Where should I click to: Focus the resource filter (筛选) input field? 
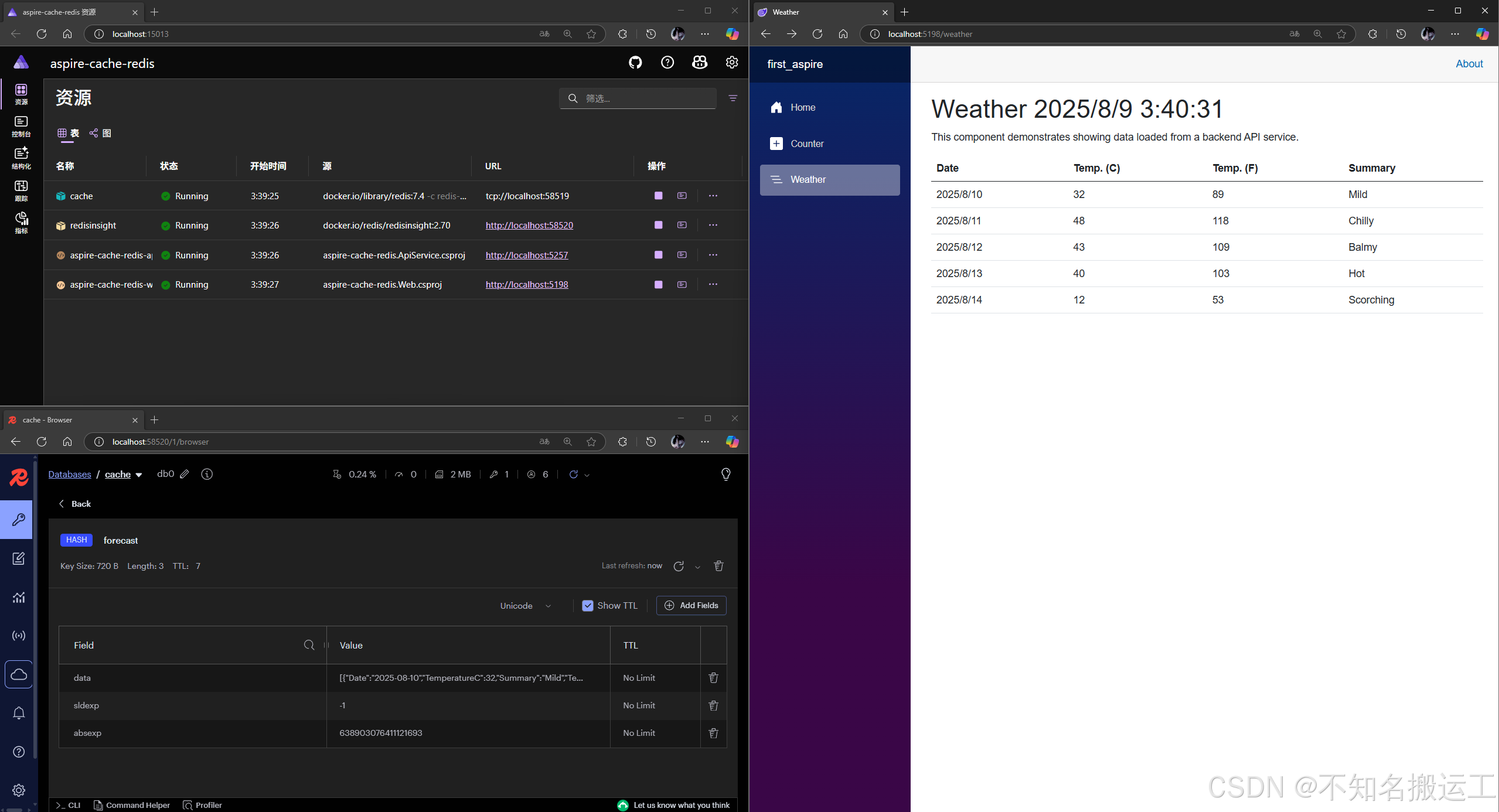click(638, 98)
